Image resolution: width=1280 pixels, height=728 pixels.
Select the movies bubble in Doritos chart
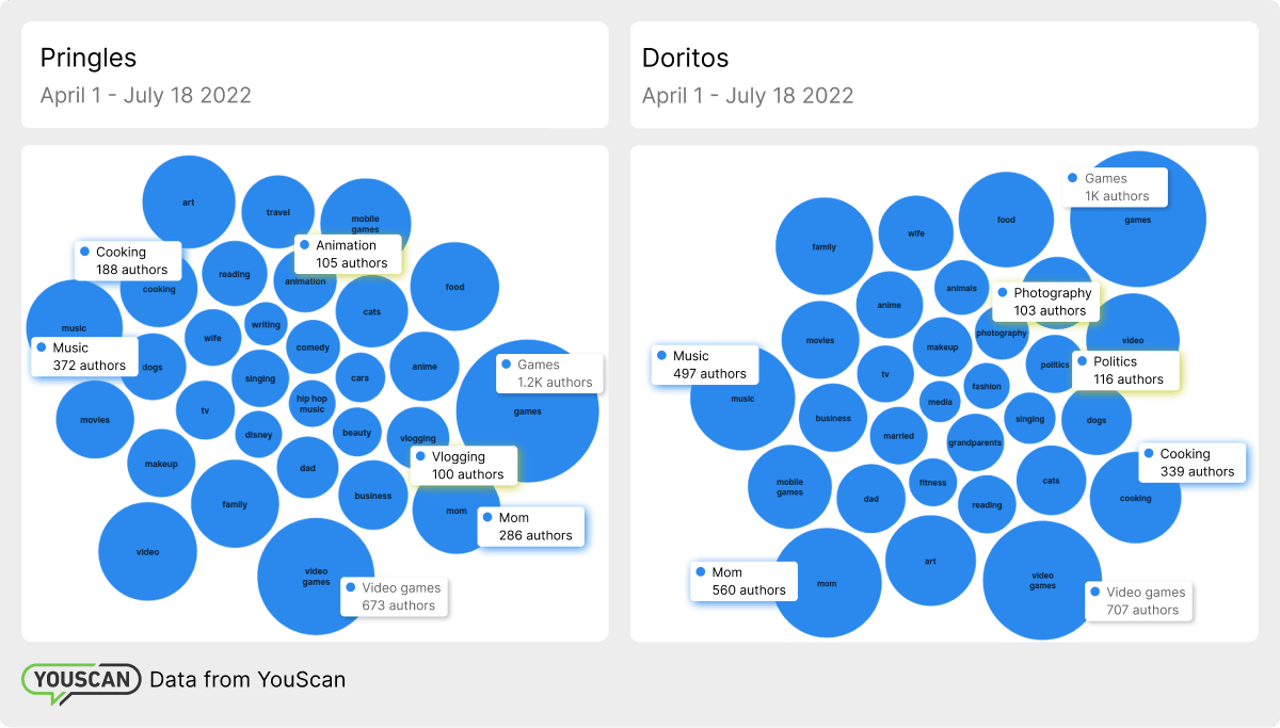[820, 340]
